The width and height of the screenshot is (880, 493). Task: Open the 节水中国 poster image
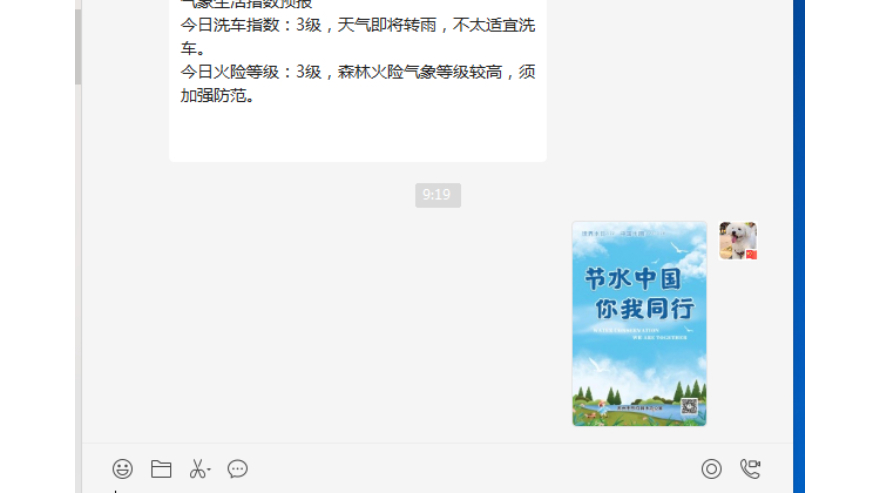(639, 323)
